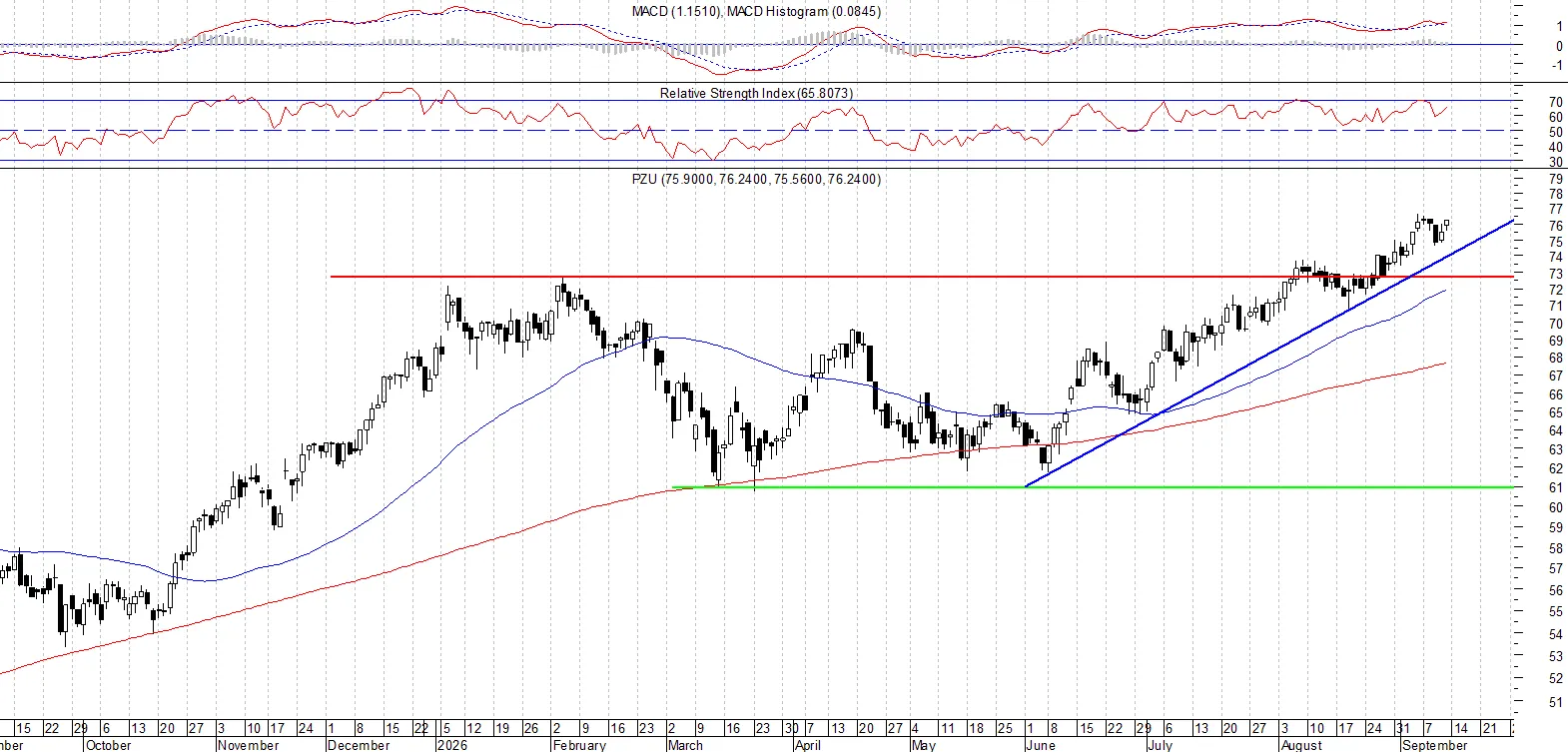The image size is (1568, 752).
Task: Select the -1 label on the MACD axis
Action: (1557, 66)
